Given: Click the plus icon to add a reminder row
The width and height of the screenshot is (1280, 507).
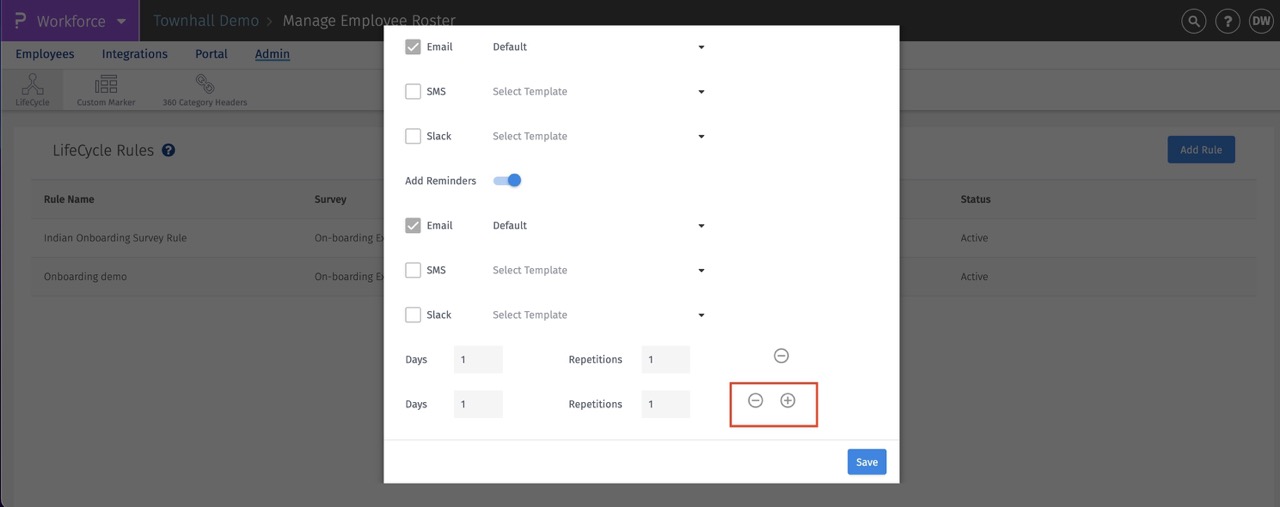Looking at the screenshot, I should (x=788, y=401).
